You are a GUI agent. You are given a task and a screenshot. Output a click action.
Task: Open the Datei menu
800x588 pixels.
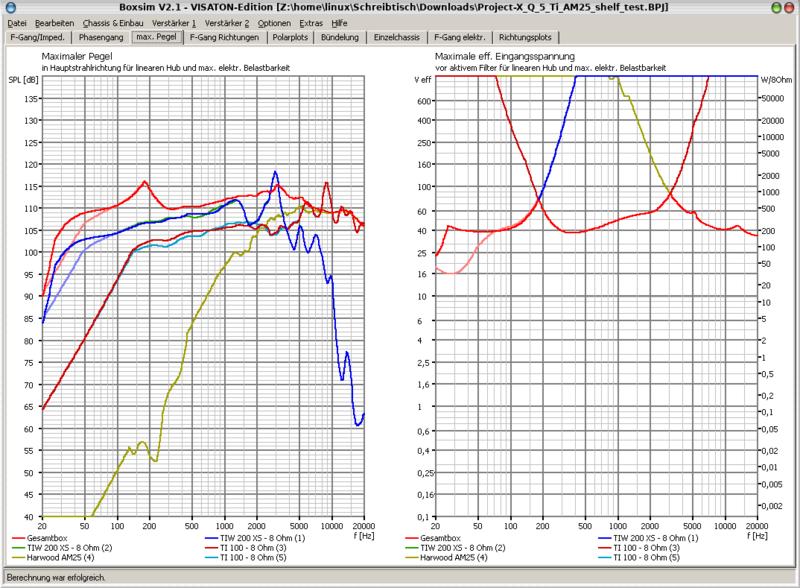(x=16, y=23)
